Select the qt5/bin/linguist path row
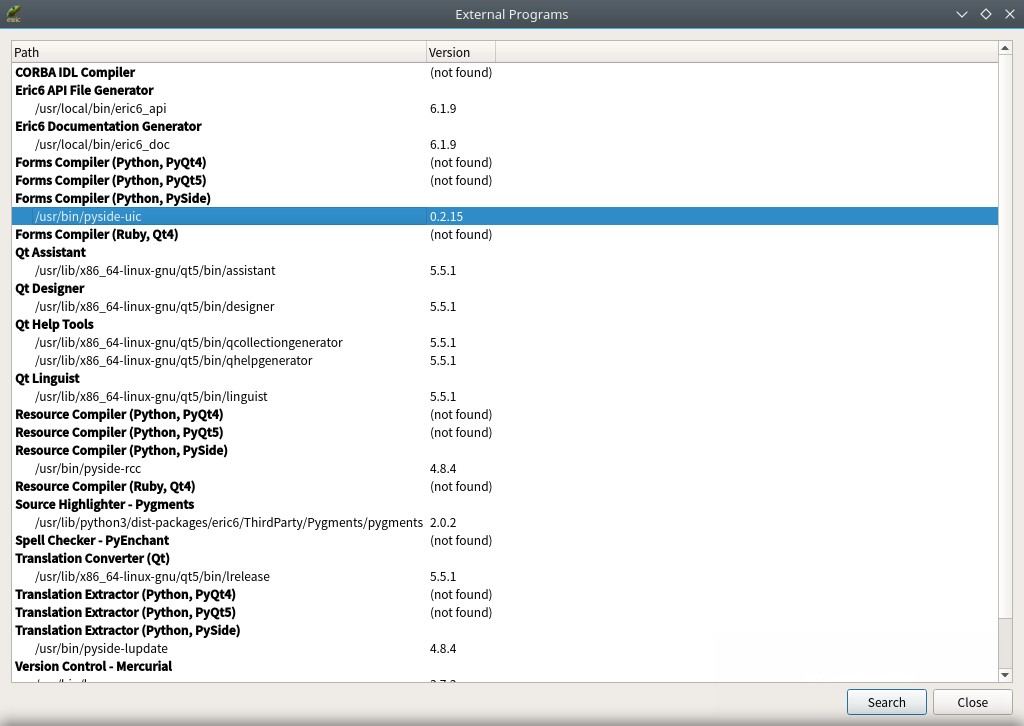Screen dimensions: 1024x726 (505, 396)
